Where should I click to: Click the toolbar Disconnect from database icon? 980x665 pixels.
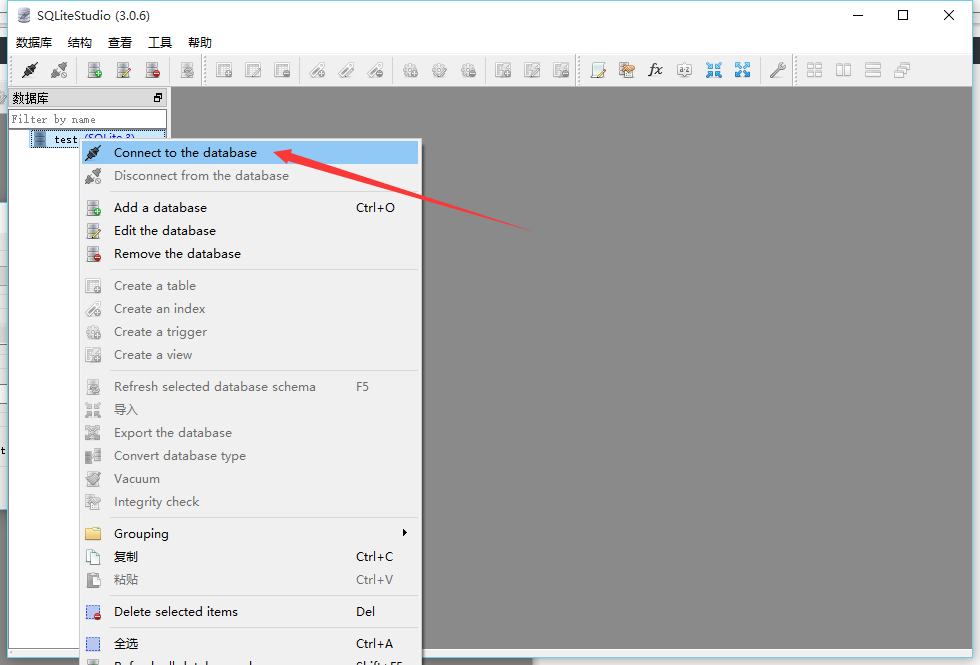[x=59, y=70]
